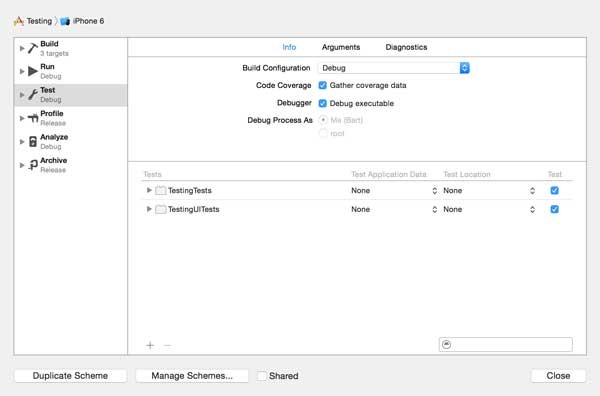Click the TestingTests bundle icon
Screen dimensions: 600x396
[x=161, y=190]
